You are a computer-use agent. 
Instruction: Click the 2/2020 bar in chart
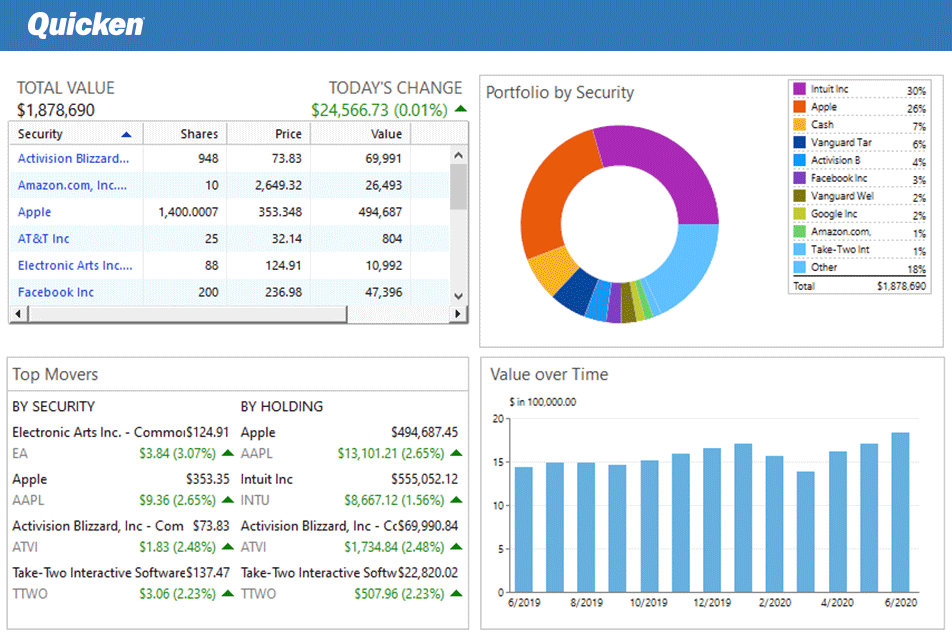click(x=774, y=523)
